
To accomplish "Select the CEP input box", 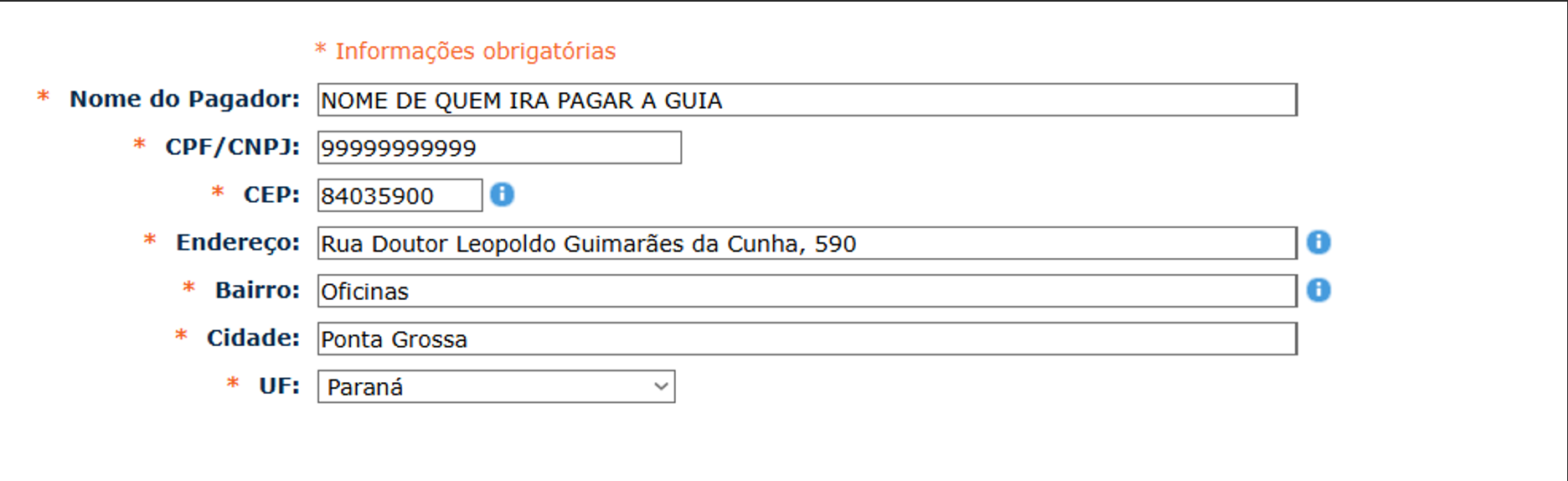I will click(x=400, y=195).
